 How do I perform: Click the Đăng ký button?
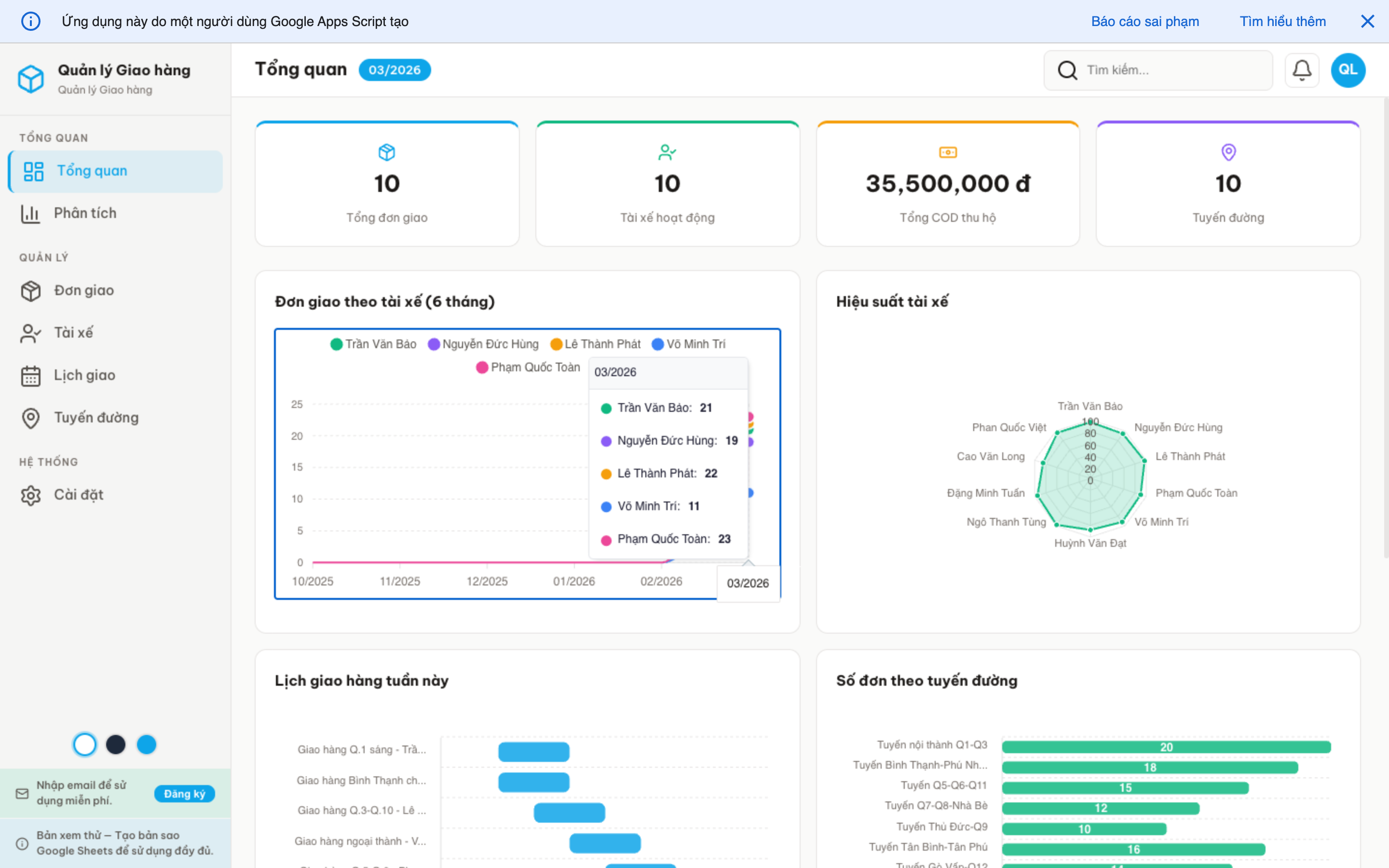click(184, 793)
